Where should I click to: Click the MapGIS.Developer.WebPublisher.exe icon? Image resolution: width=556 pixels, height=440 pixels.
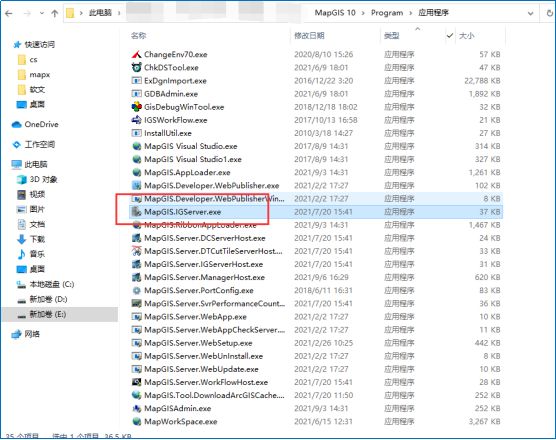point(137,185)
